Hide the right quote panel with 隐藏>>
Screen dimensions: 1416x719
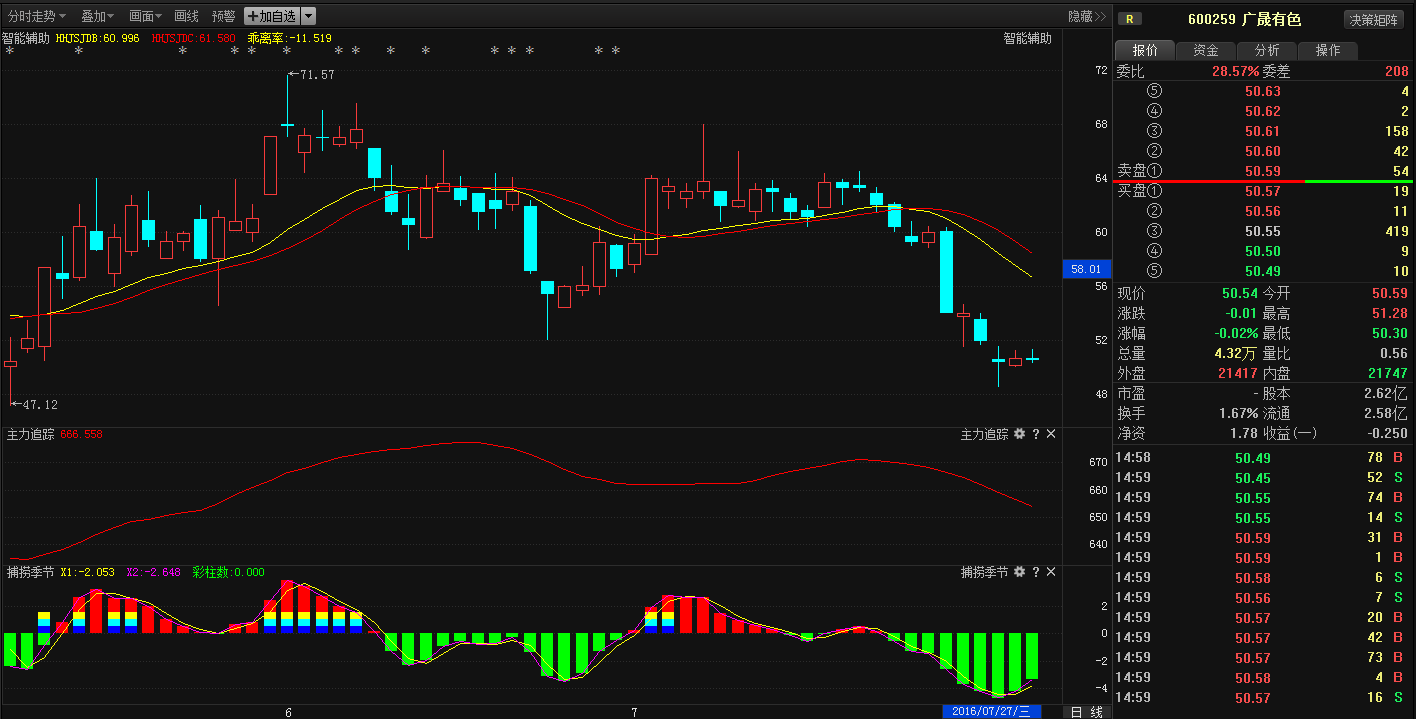tap(1087, 16)
